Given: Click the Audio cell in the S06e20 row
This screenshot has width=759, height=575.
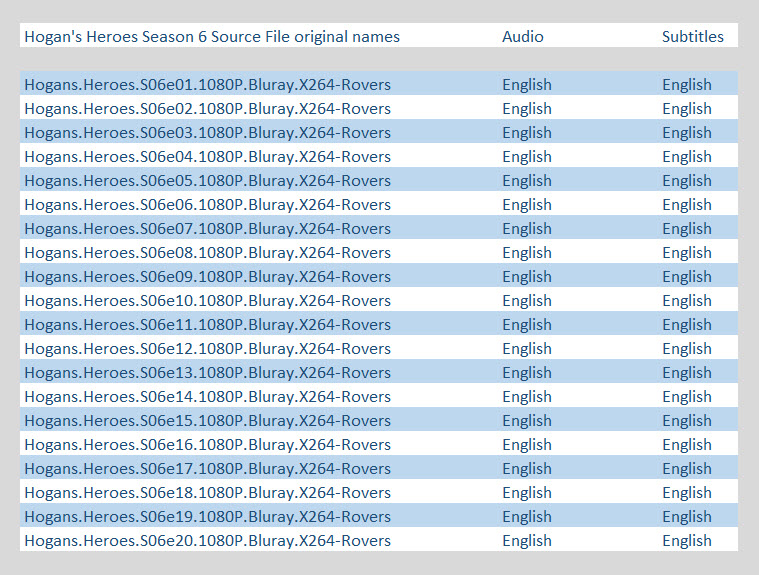Looking at the screenshot, I should point(527,541).
